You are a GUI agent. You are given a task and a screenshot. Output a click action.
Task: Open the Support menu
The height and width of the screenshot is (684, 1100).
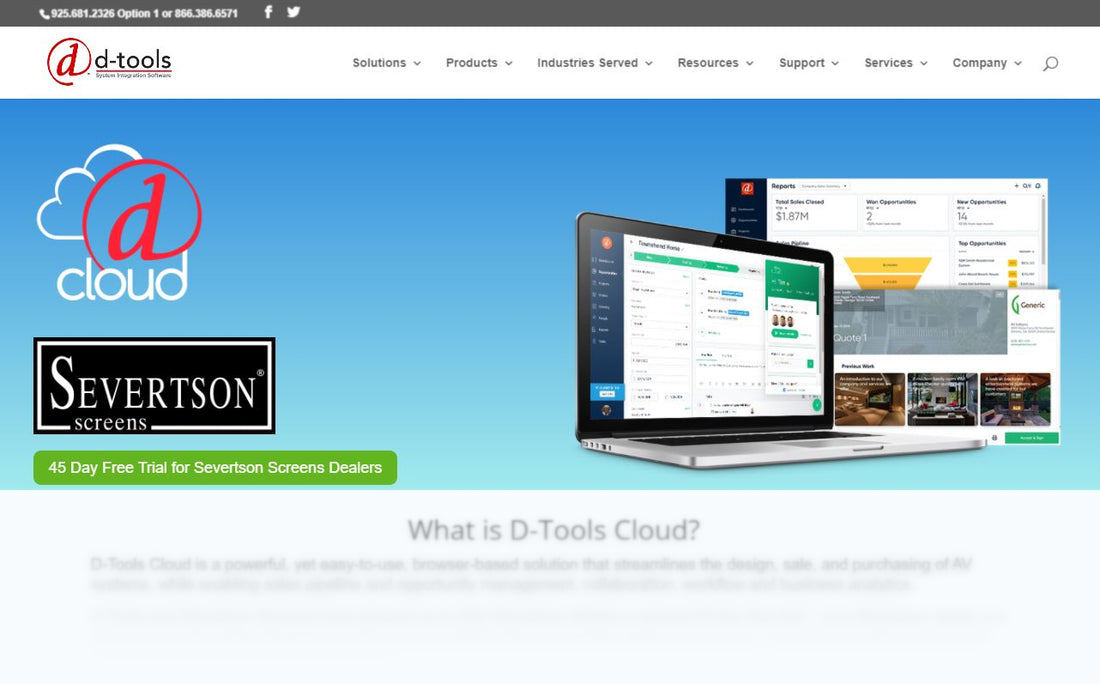point(809,63)
